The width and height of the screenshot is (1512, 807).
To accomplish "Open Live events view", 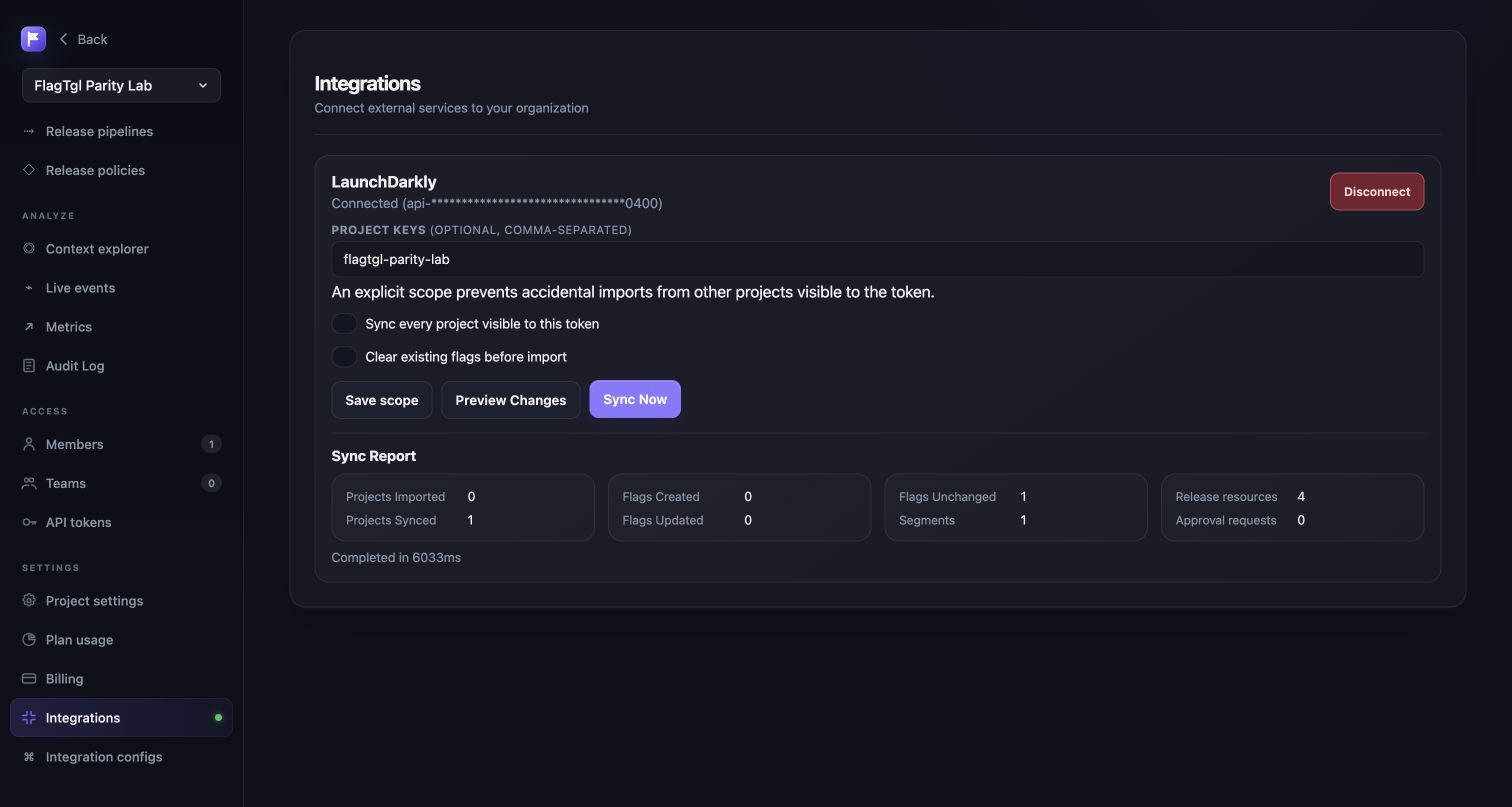I will pyautogui.click(x=121, y=288).
